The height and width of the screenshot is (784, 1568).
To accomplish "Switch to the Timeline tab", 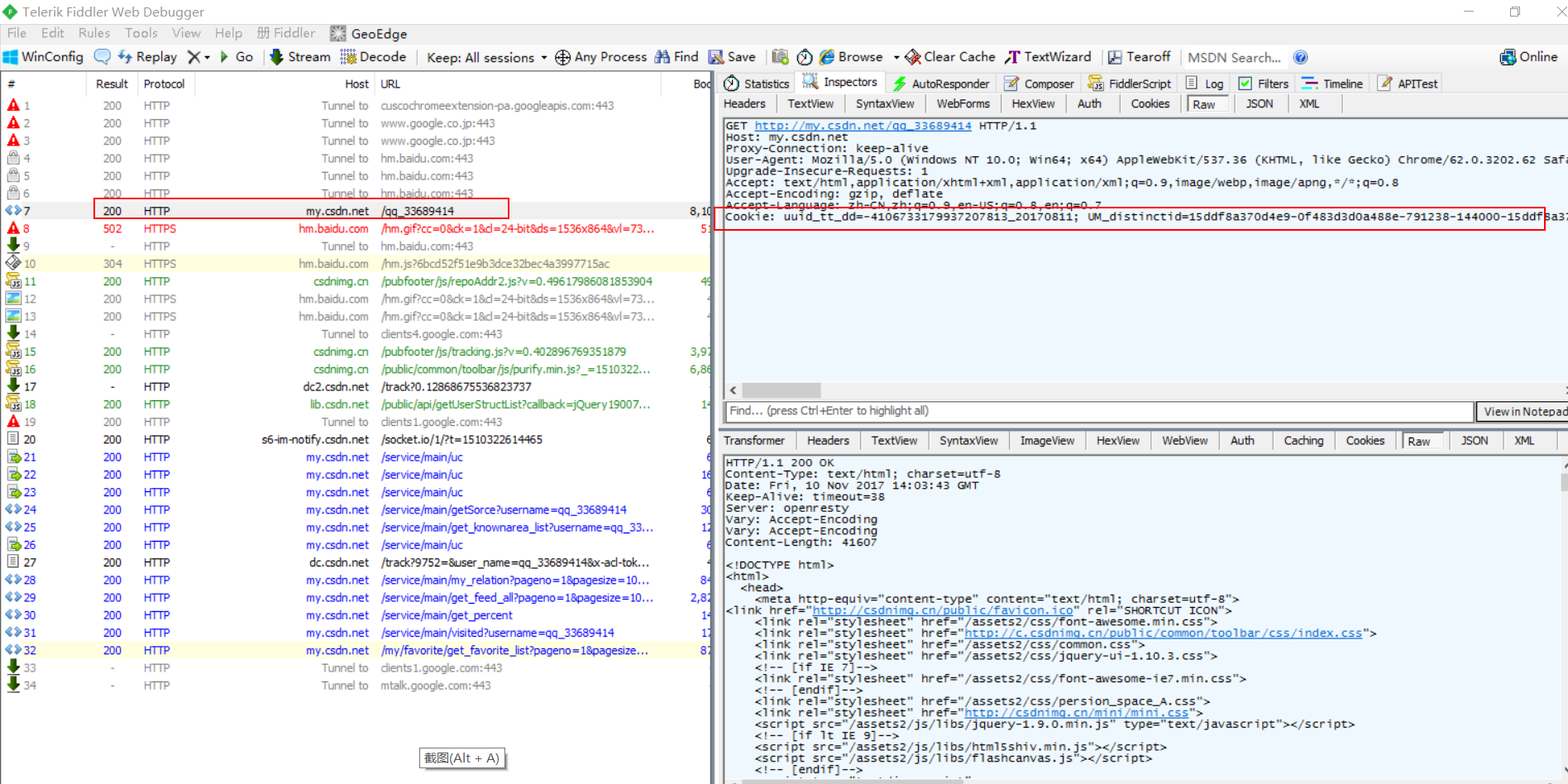I will 1331,84.
